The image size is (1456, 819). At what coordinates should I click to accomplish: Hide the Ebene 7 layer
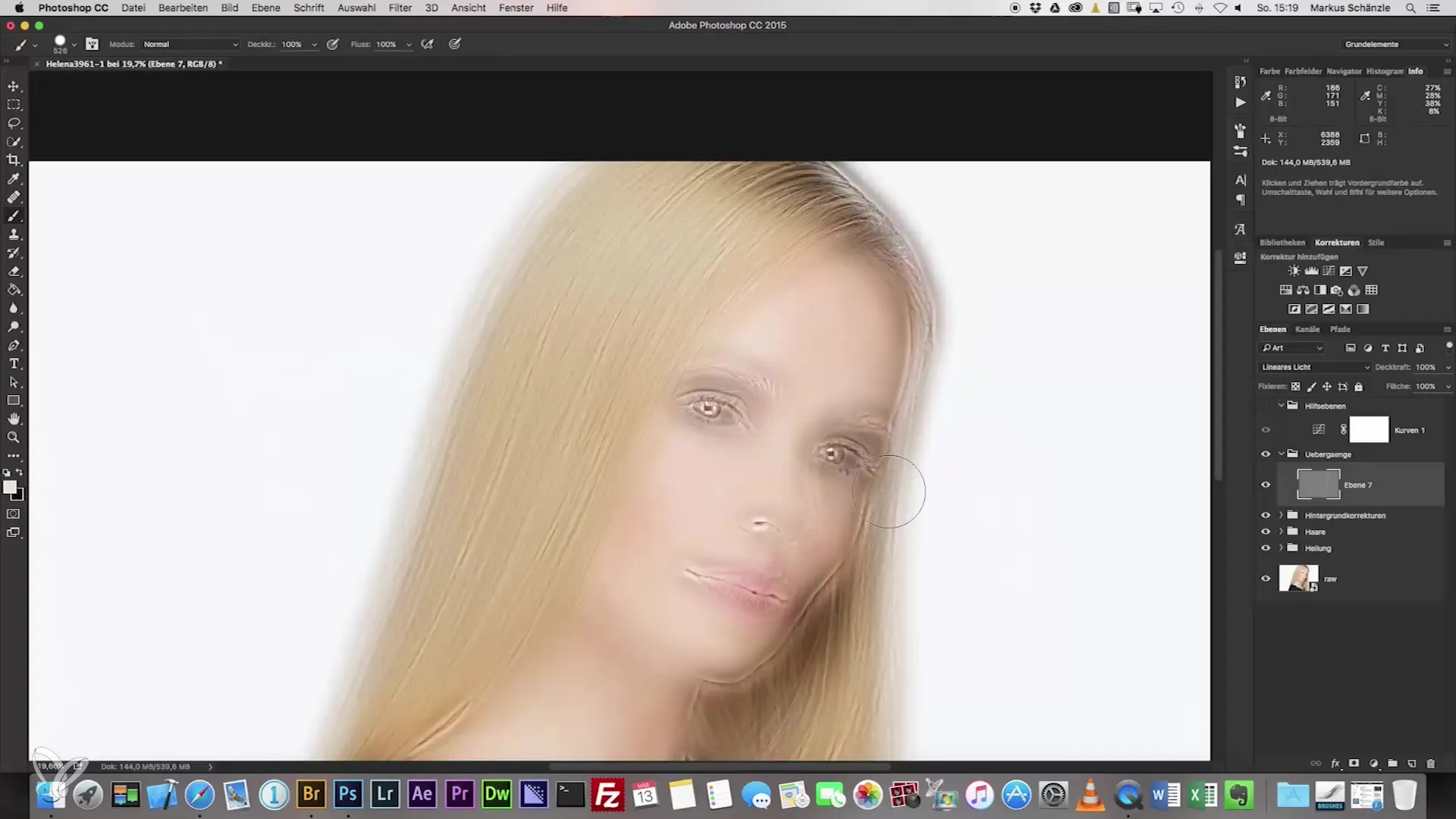[1266, 485]
